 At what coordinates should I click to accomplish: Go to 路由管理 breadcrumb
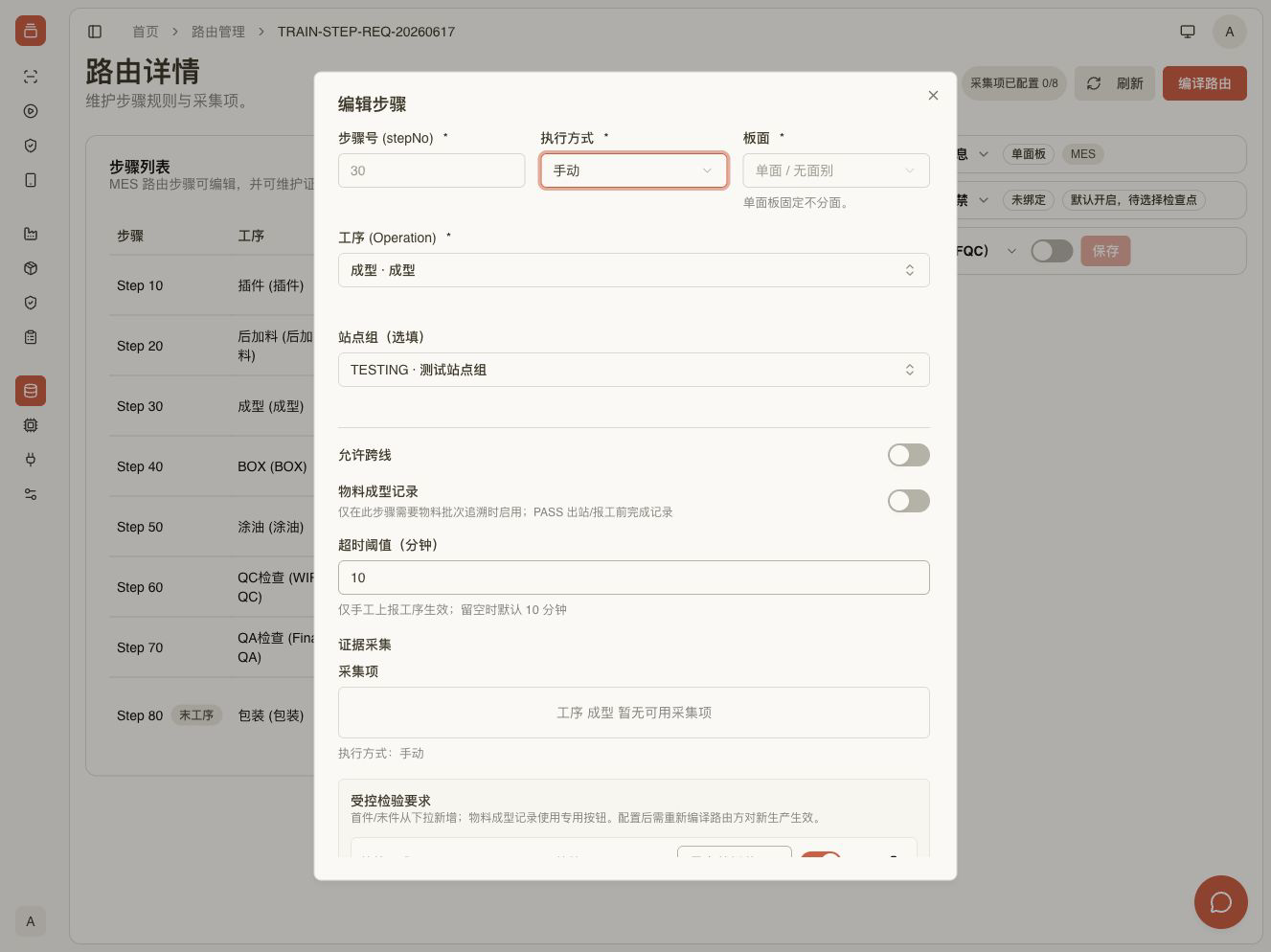point(218,32)
